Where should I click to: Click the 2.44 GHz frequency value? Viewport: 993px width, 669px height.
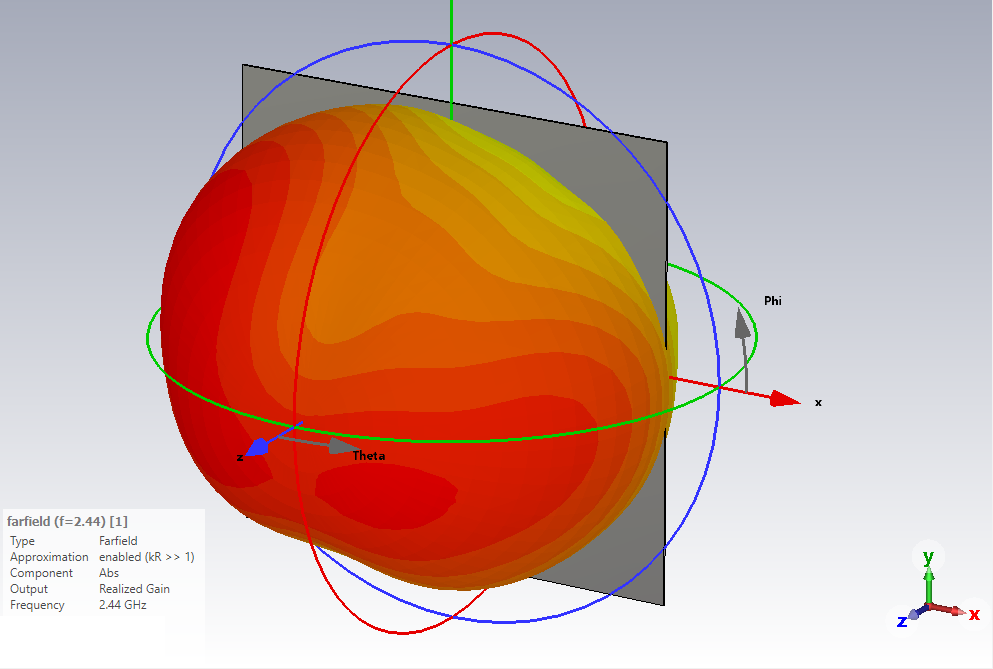pyautogui.click(x=122, y=605)
